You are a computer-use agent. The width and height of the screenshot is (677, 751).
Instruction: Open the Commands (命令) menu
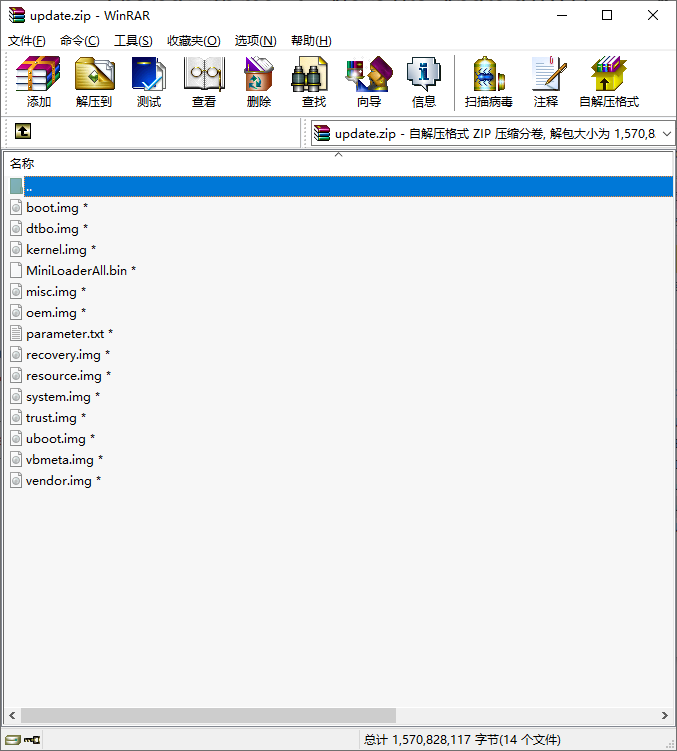pyautogui.click(x=80, y=41)
